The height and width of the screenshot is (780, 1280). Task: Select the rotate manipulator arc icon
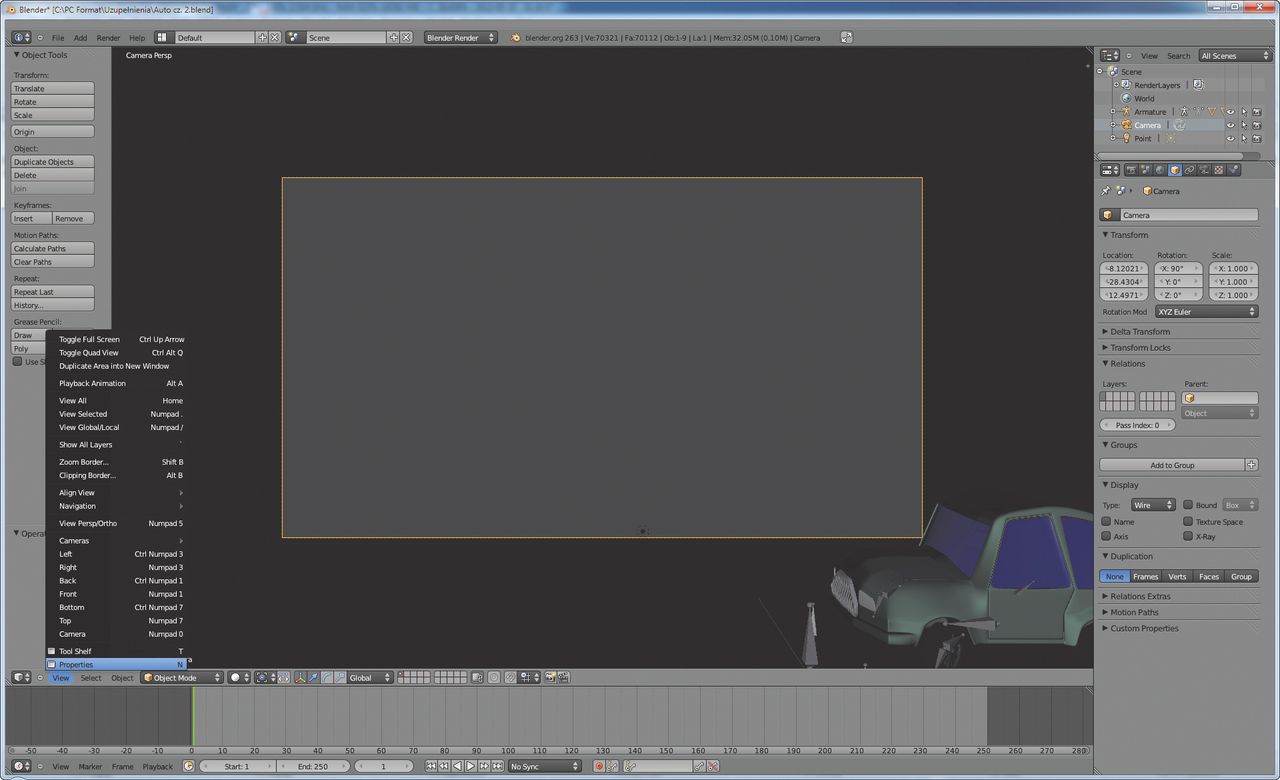coord(327,678)
